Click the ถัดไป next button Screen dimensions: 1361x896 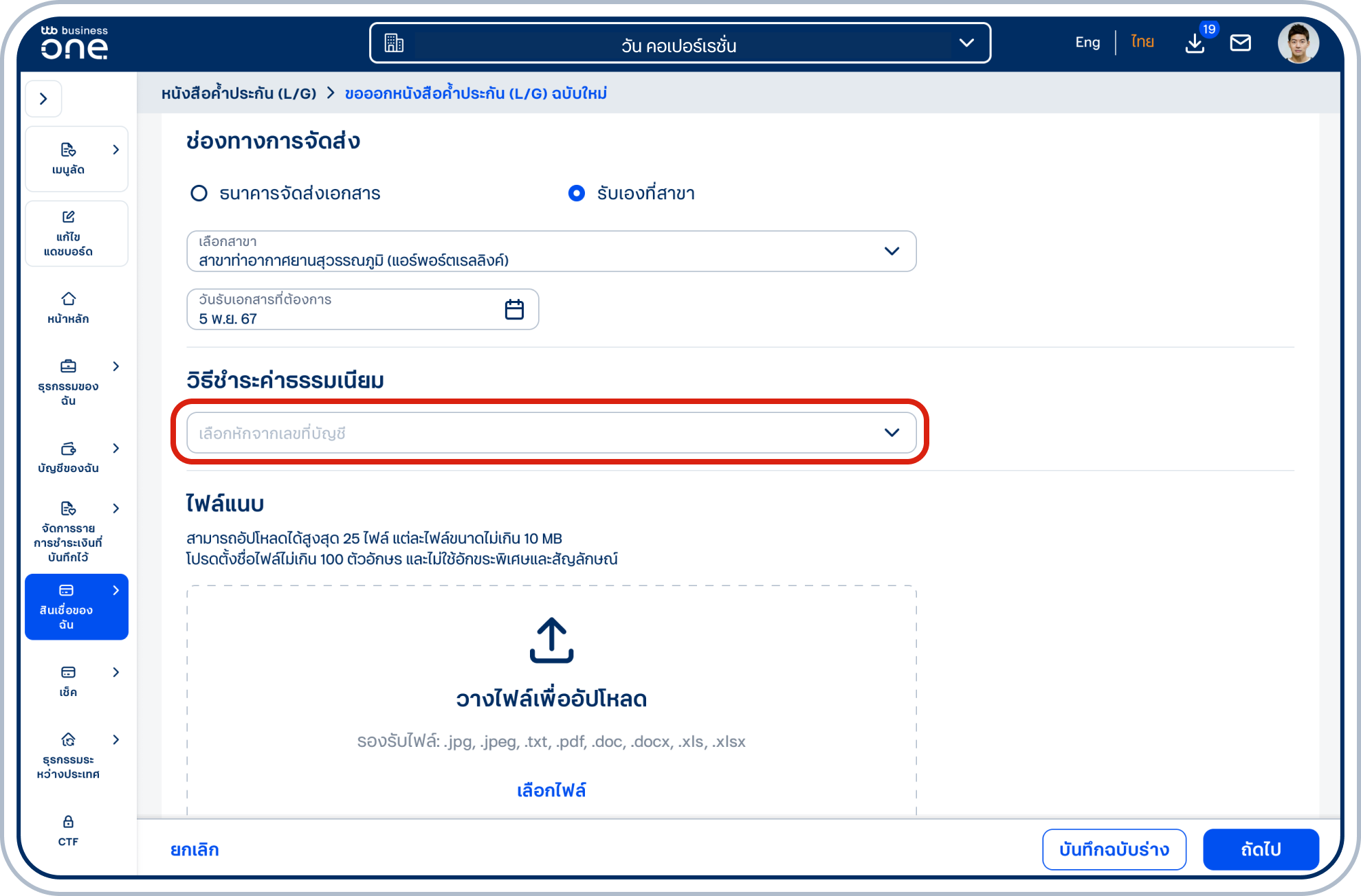pyautogui.click(x=1261, y=849)
